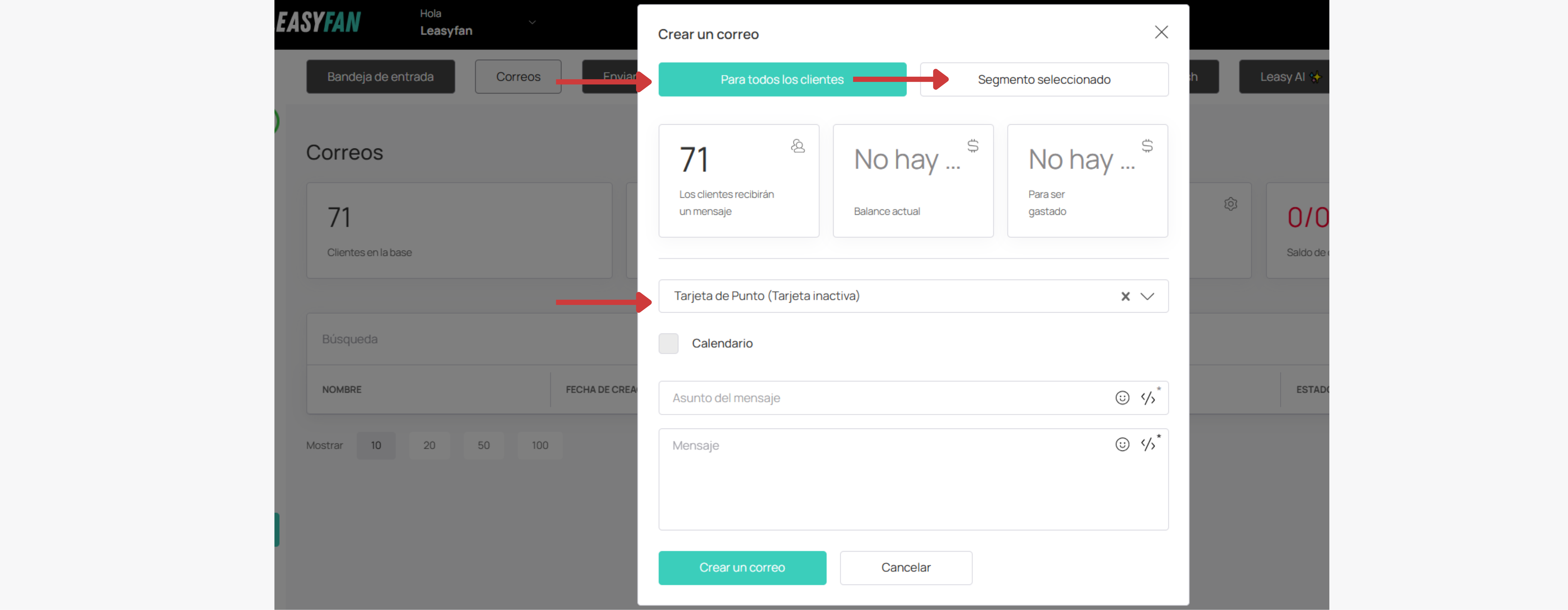Enable the Calendario checkbox
The image size is (1568, 610).
668,343
